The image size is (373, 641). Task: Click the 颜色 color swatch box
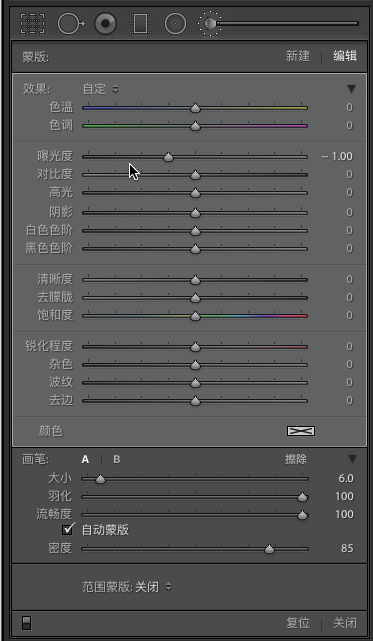click(301, 431)
